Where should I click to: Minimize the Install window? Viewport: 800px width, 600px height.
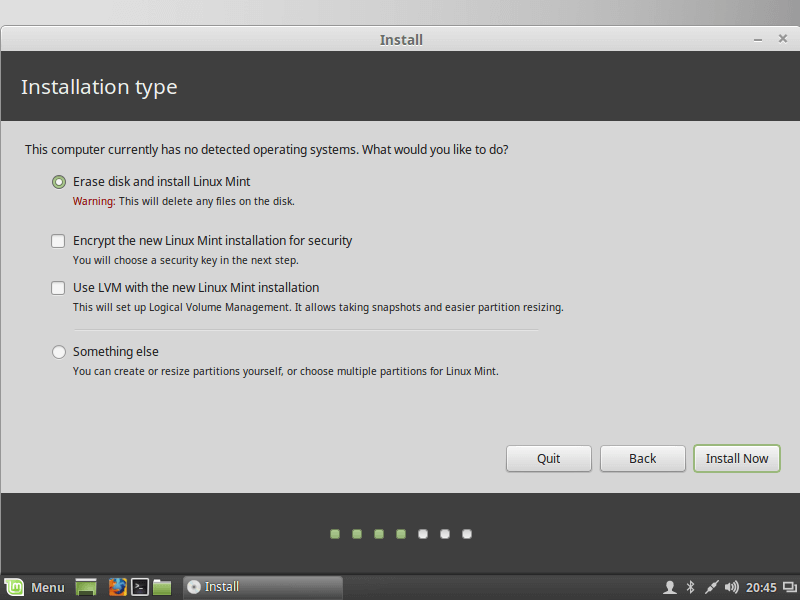point(757,39)
